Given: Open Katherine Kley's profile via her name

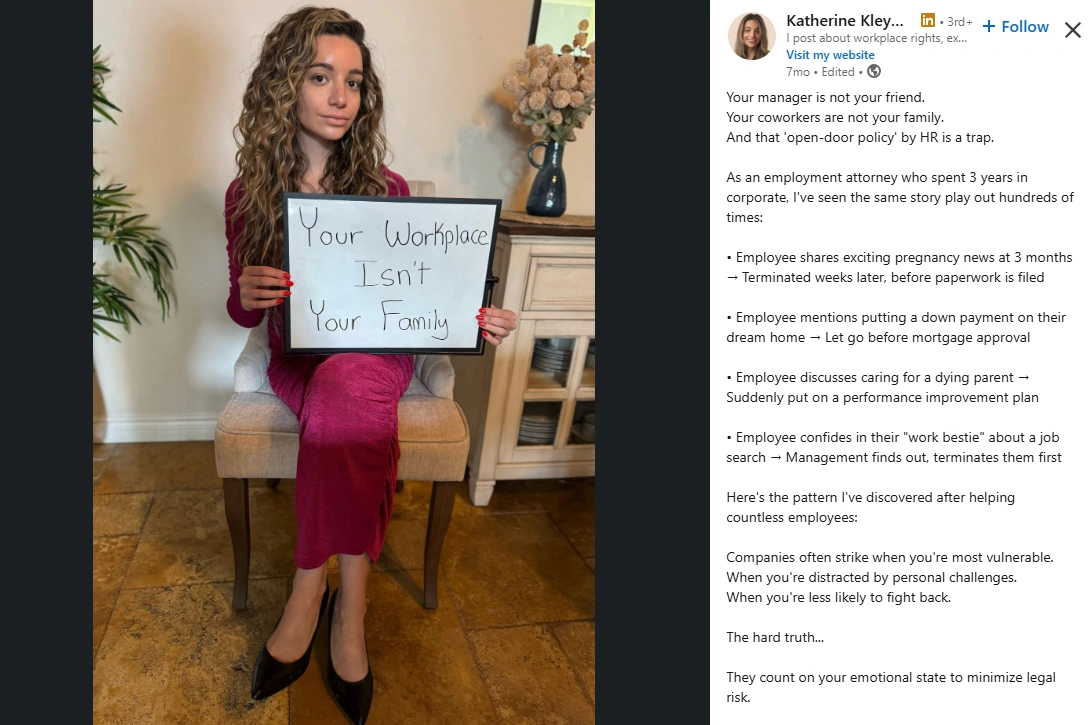Looking at the screenshot, I should click(844, 21).
